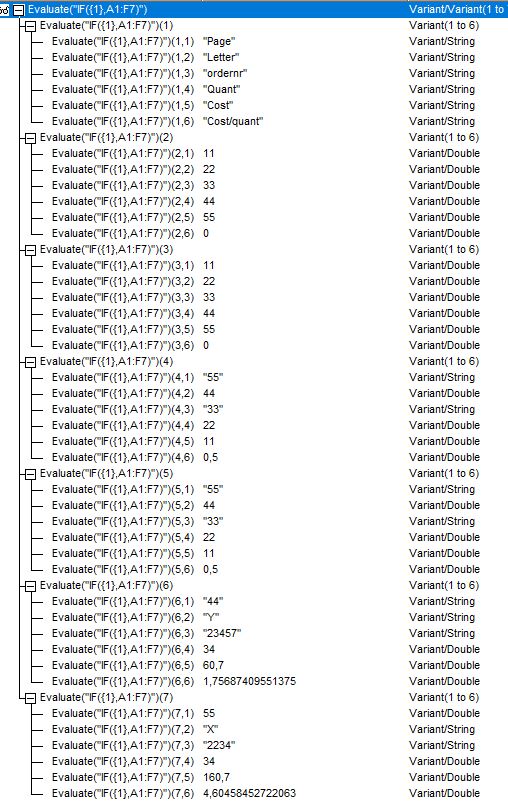Screen dimensions: 508x811
Task: Collapse the root Evaluate("IF({1},A1:F7)") node
Action: point(18,9)
